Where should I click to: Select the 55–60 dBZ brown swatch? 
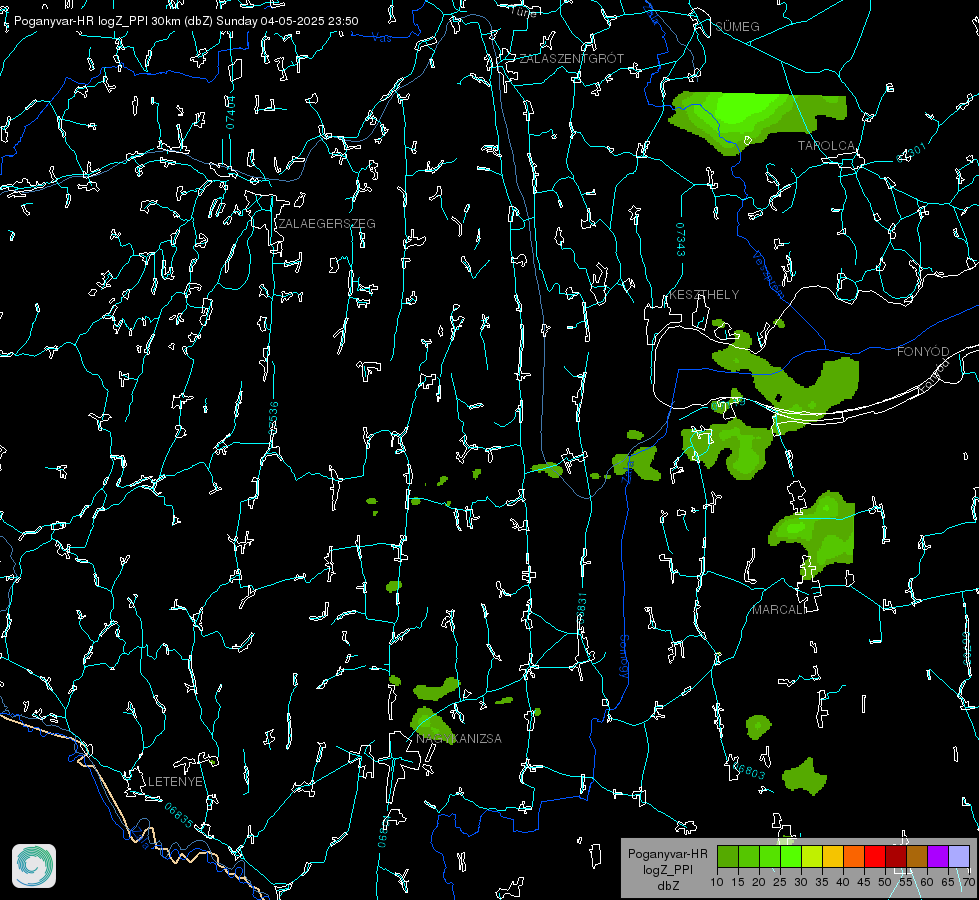917,856
